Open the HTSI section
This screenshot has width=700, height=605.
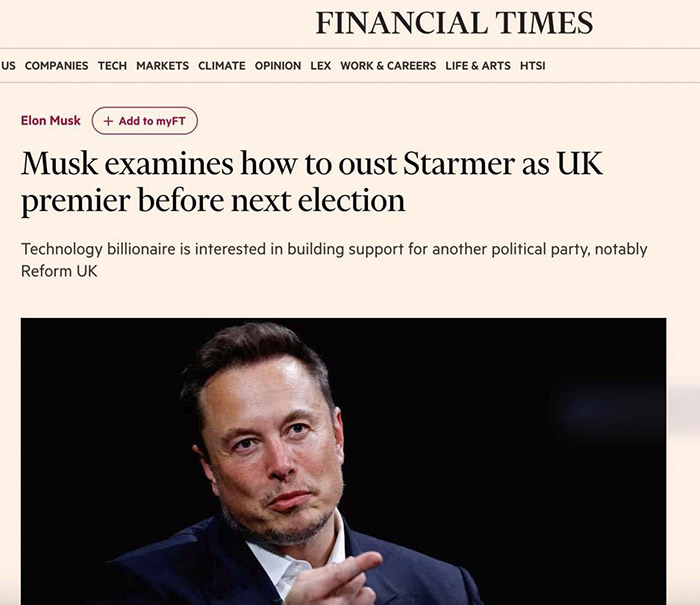(532, 66)
